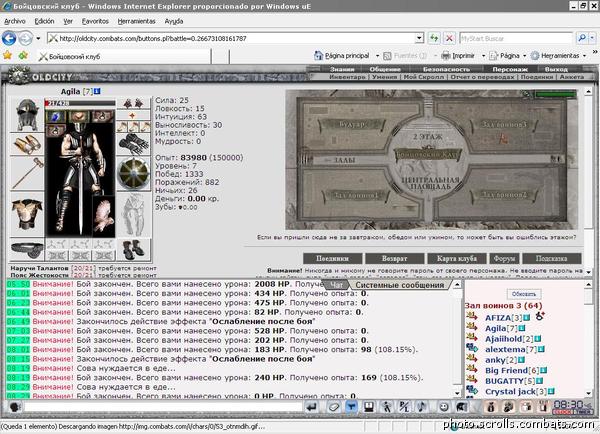Click the knight helmet icon in chat bar
600x434 pixels.
[461, 406]
